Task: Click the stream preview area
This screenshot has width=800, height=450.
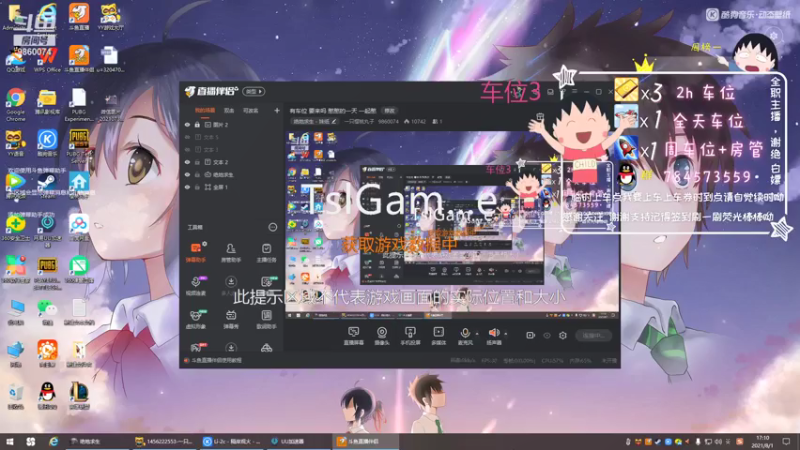Action: (452, 224)
